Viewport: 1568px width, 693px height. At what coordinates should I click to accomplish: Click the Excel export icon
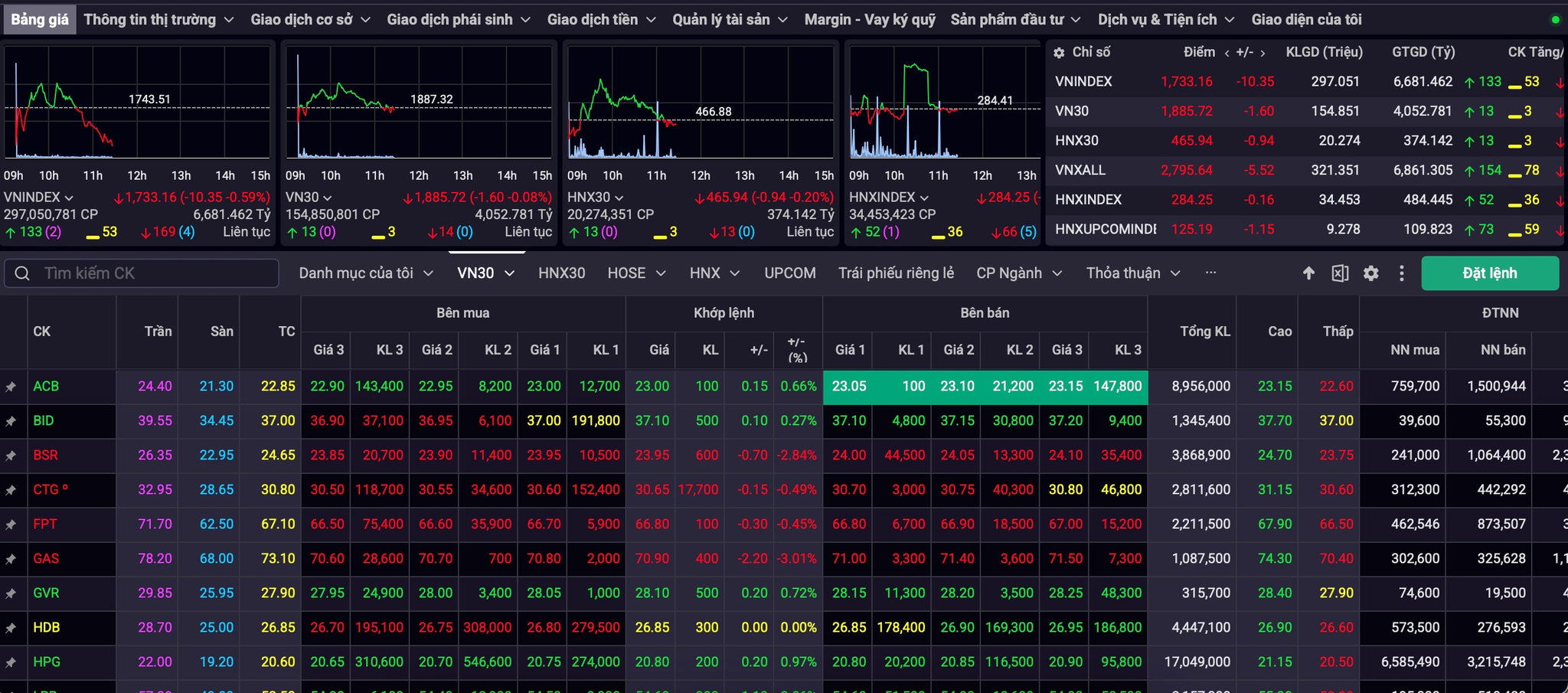pyautogui.click(x=1340, y=273)
